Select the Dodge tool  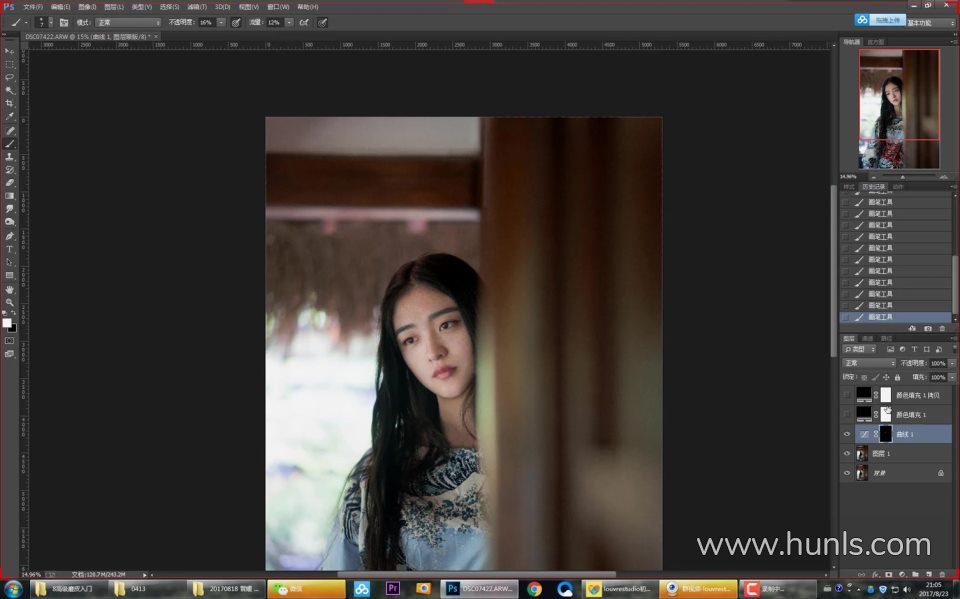point(9,222)
